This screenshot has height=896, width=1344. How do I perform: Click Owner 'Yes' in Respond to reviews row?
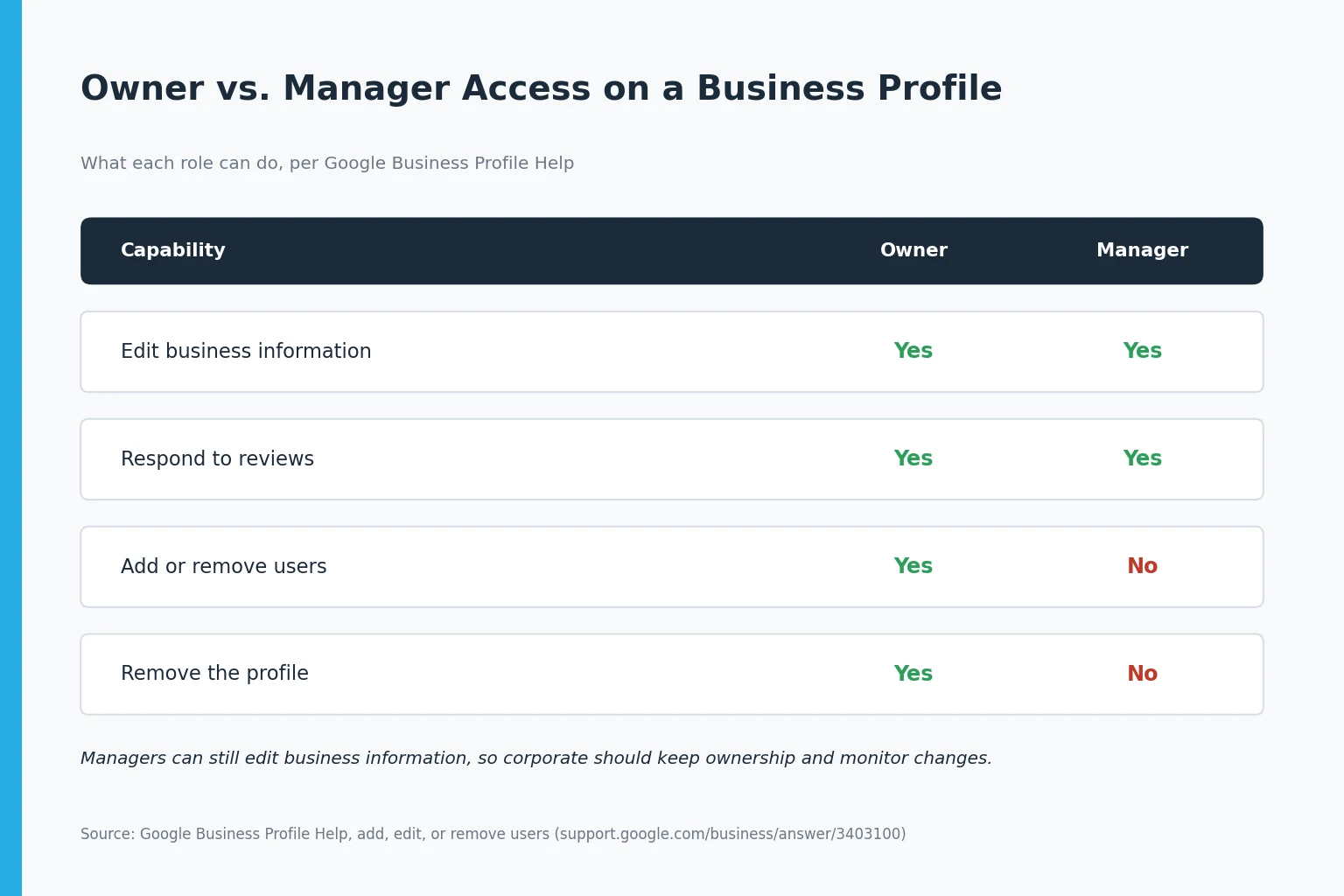[x=913, y=458]
